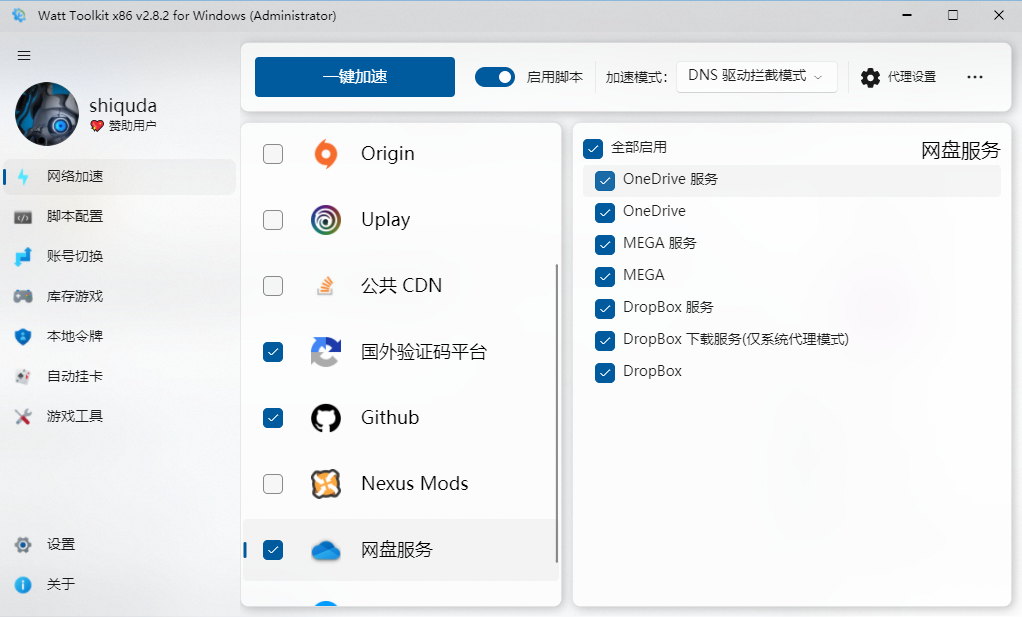This screenshot has width=1022, height=617.
Task: Open 设置 page label
Action: [61, 545]
